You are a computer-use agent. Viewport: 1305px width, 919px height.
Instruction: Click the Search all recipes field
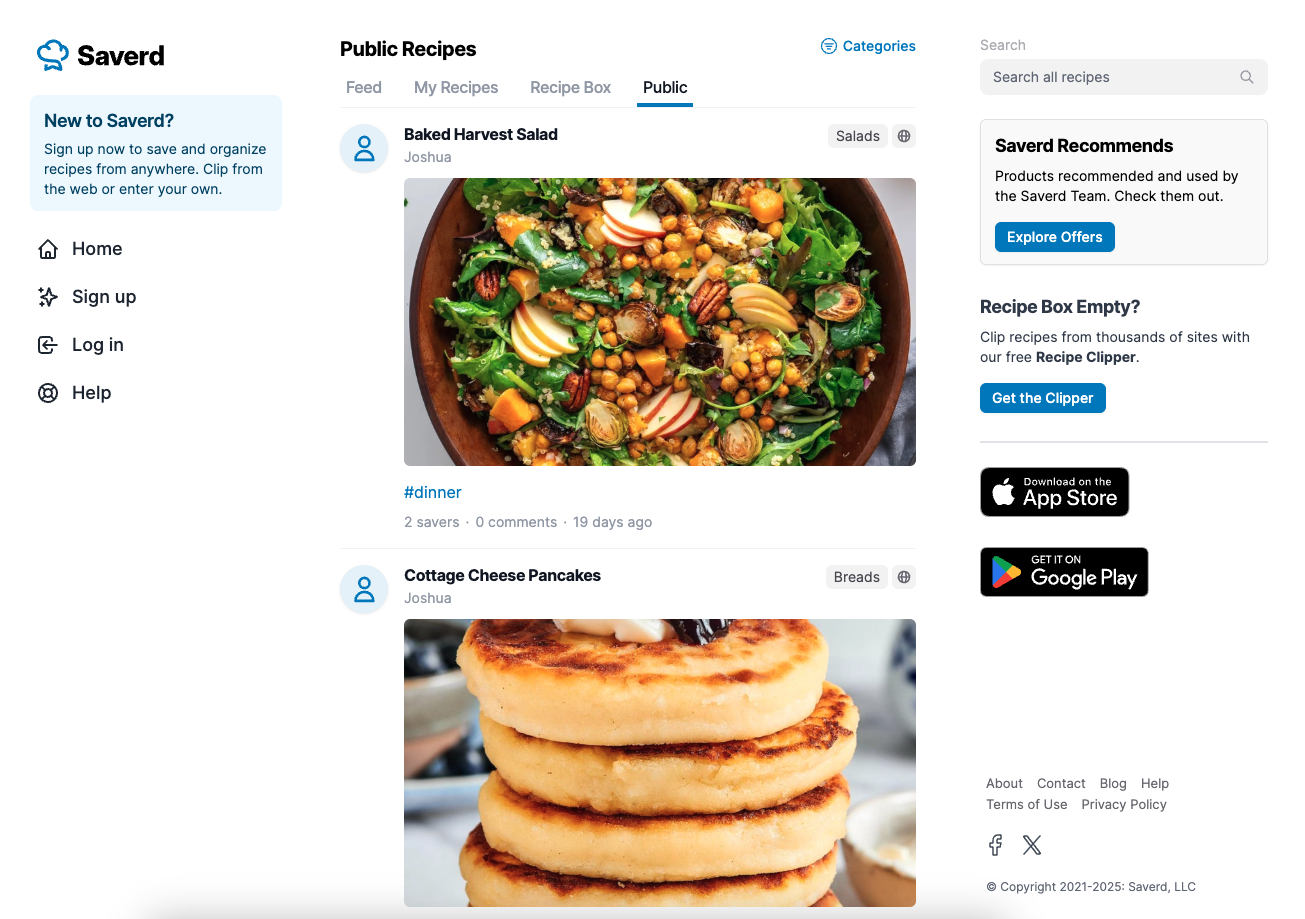1123,77
